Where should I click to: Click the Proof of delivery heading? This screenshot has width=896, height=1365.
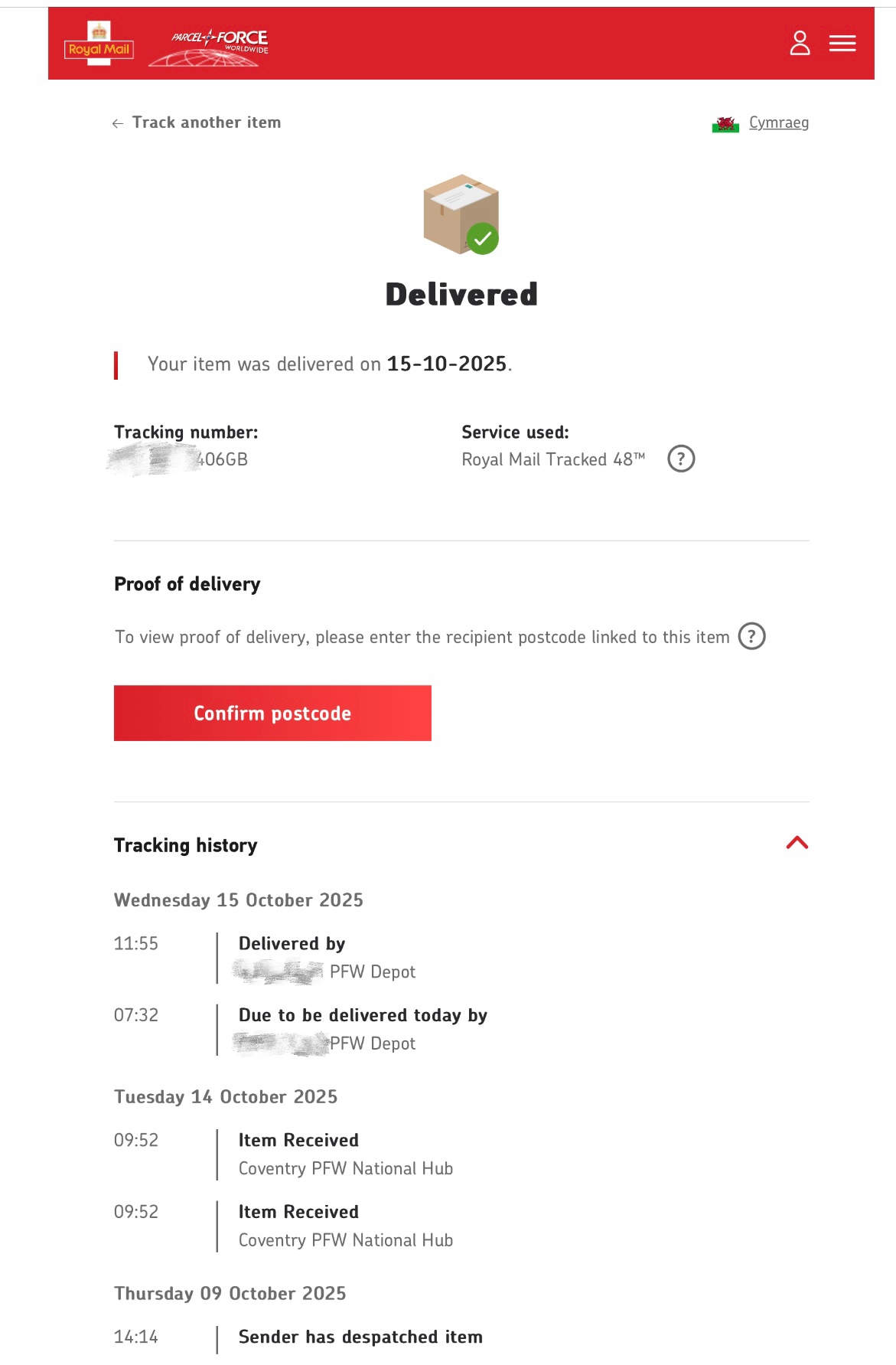pos(187,584)
